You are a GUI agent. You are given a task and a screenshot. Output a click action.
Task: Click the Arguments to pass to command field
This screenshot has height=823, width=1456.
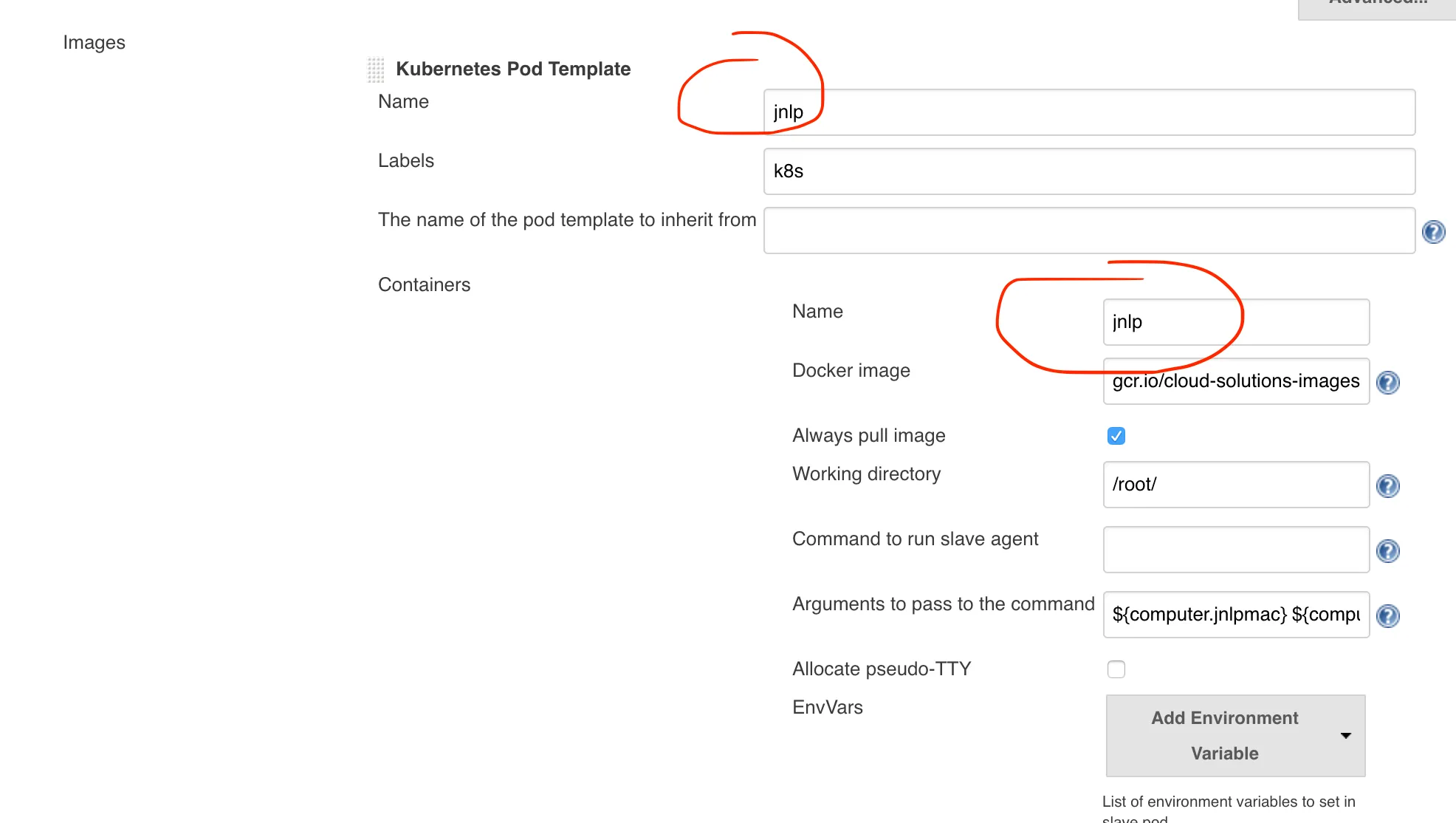coord(1235,615)
